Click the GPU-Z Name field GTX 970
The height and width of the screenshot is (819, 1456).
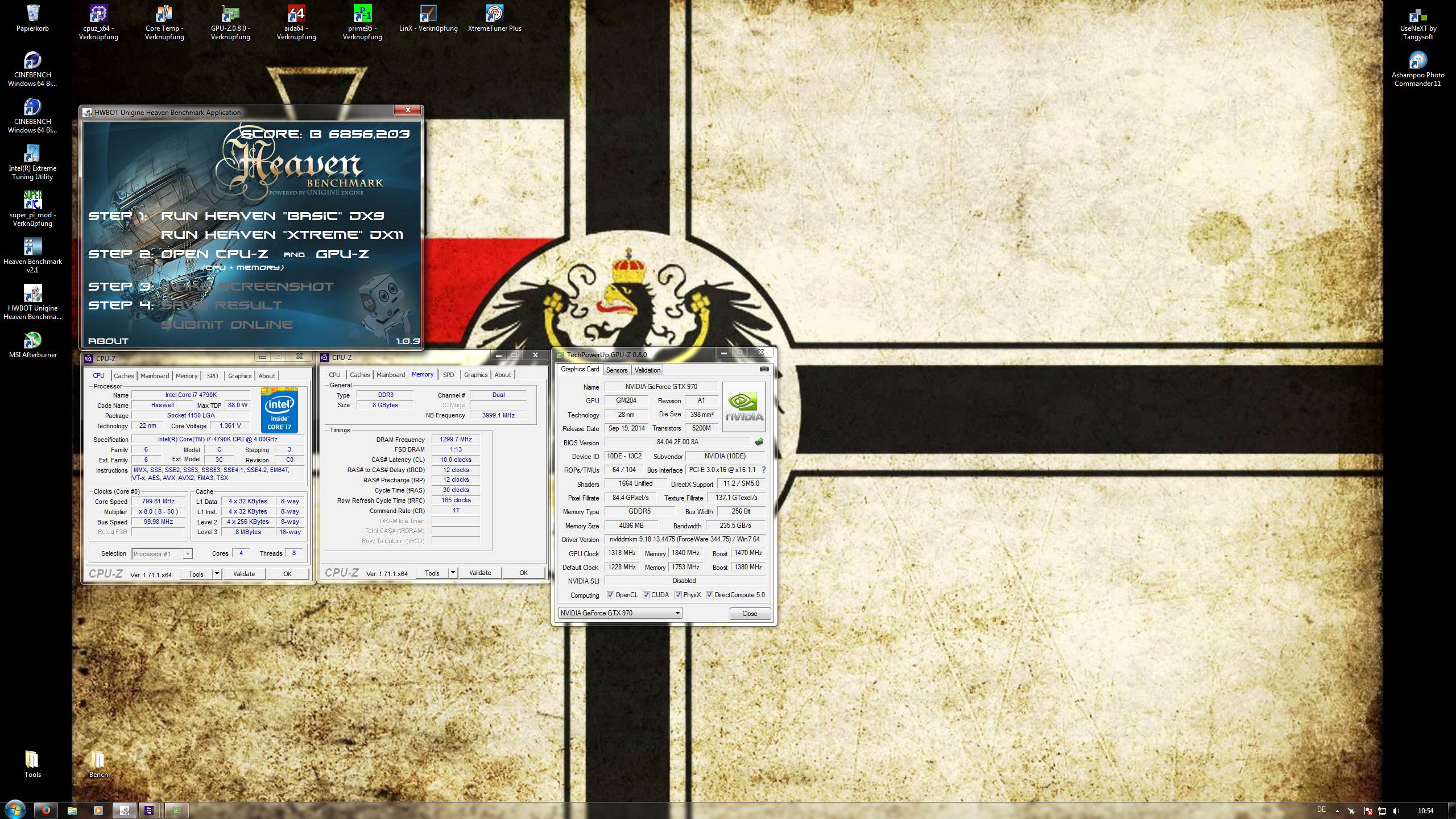(x=661, y=387)
